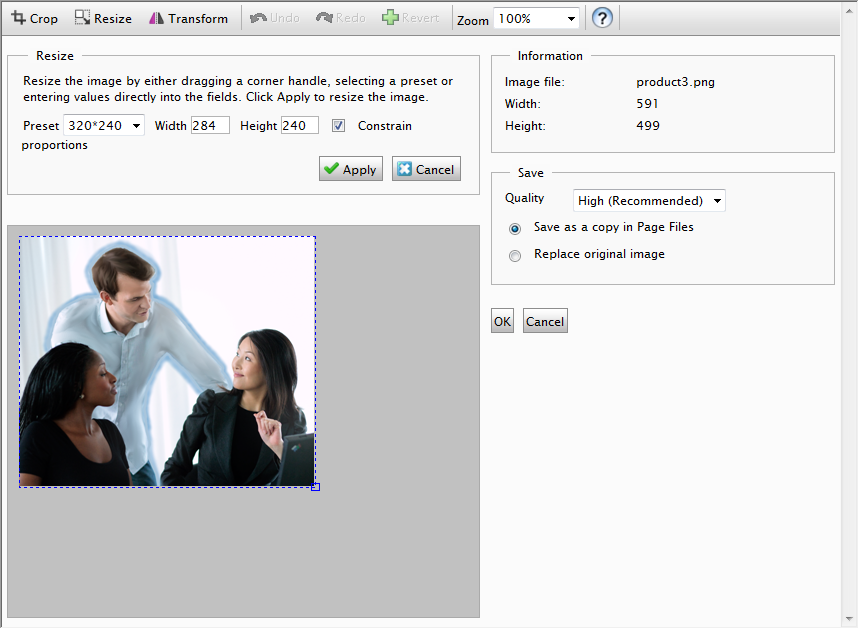
Task: Click the product image preview
Action: point(167,362)
